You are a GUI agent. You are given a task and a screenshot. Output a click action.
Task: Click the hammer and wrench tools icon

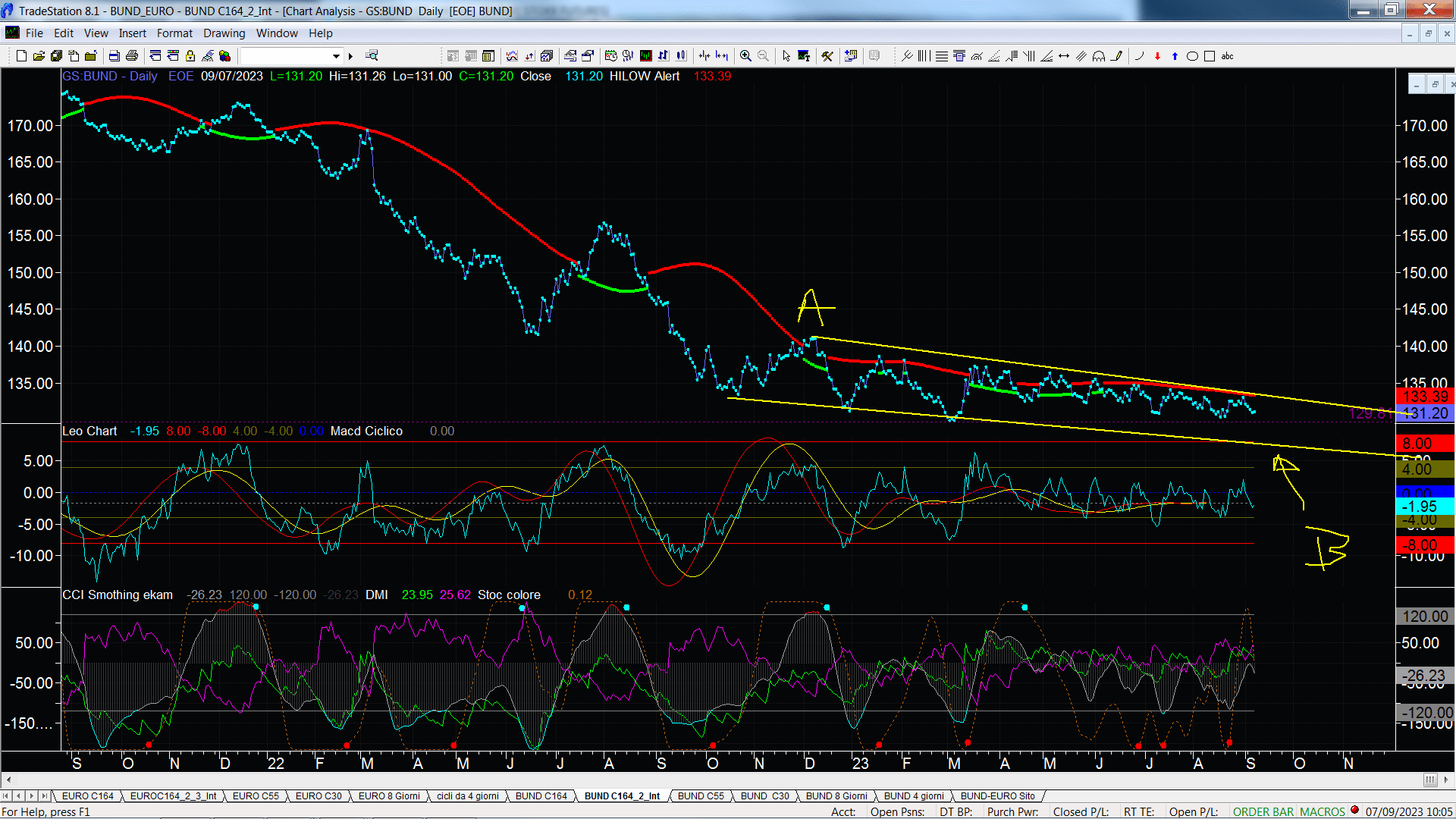pyautogui.click(x=827, y=56)
